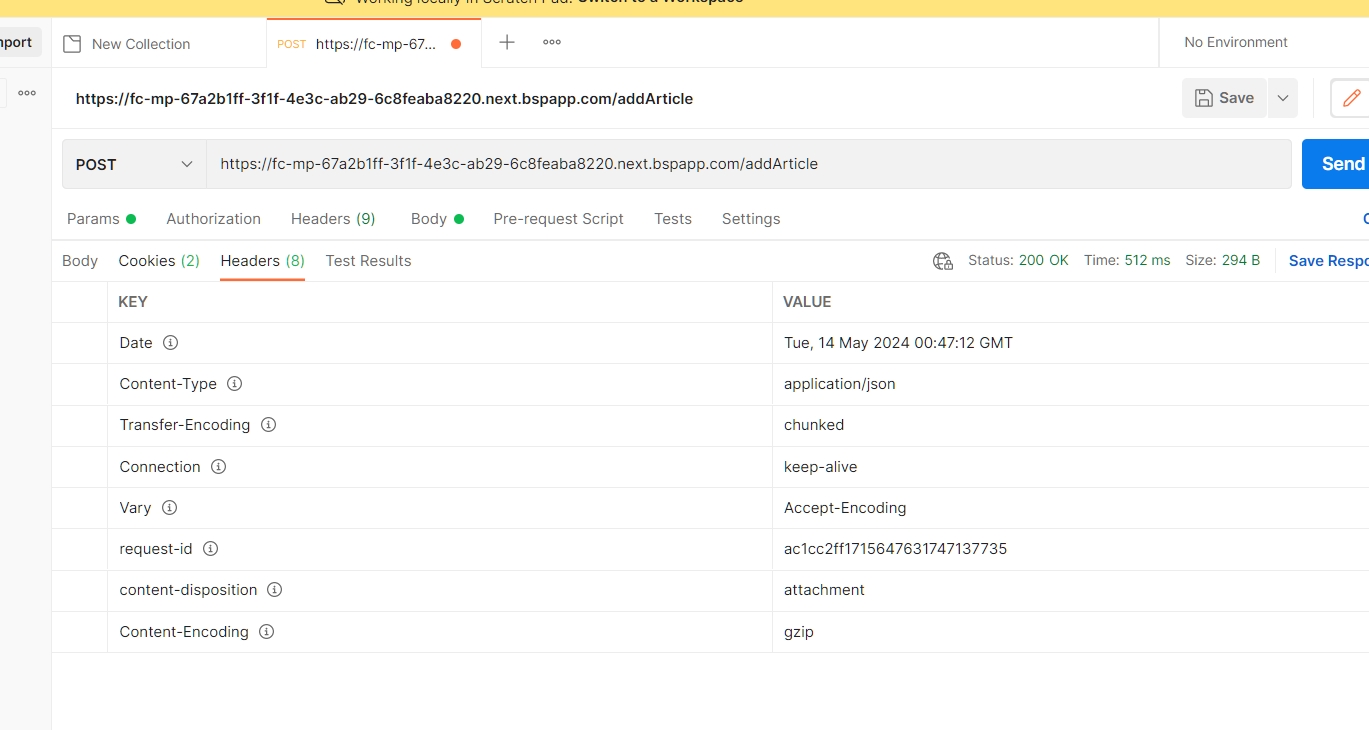Select the attachment value
The image size is (1369, 730).
click(x=824, y=590)
